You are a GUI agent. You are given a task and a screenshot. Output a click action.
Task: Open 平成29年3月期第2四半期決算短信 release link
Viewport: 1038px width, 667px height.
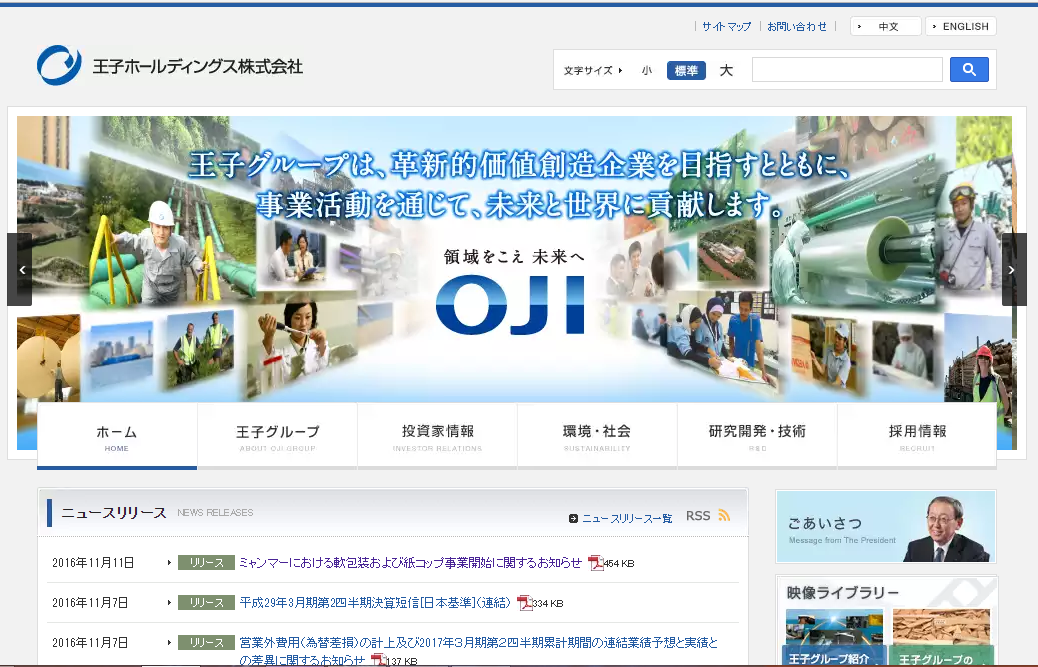(375, 602)
